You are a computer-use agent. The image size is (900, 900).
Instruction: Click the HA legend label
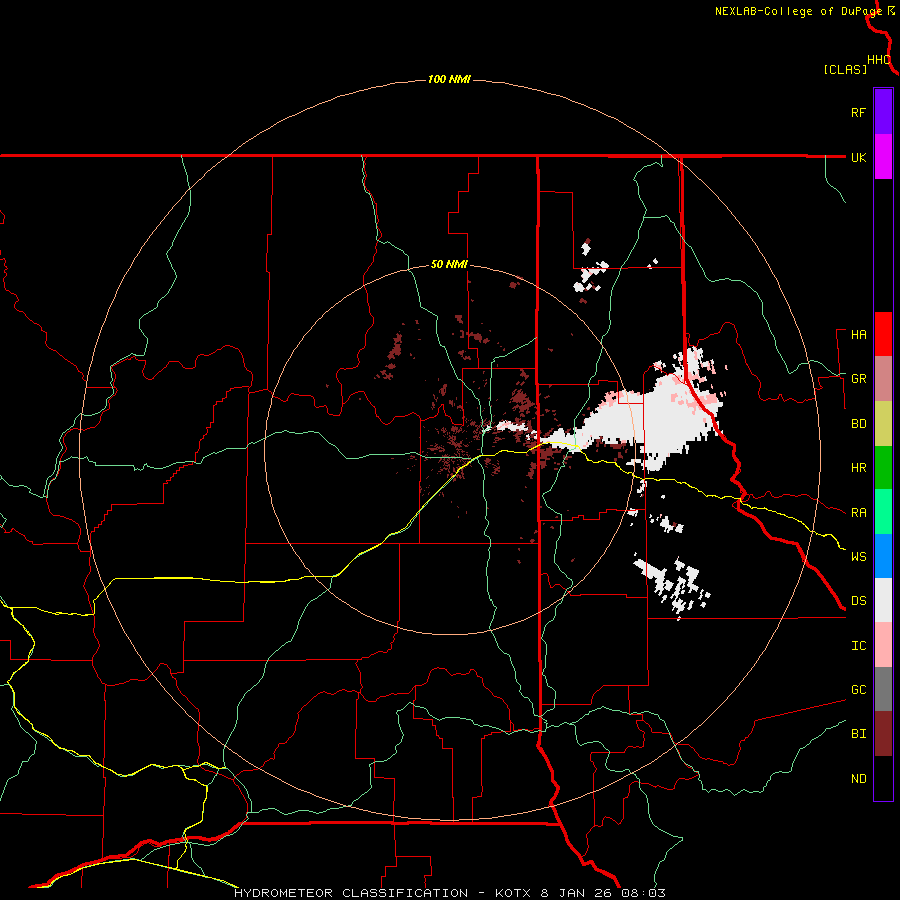coord(858,335)
